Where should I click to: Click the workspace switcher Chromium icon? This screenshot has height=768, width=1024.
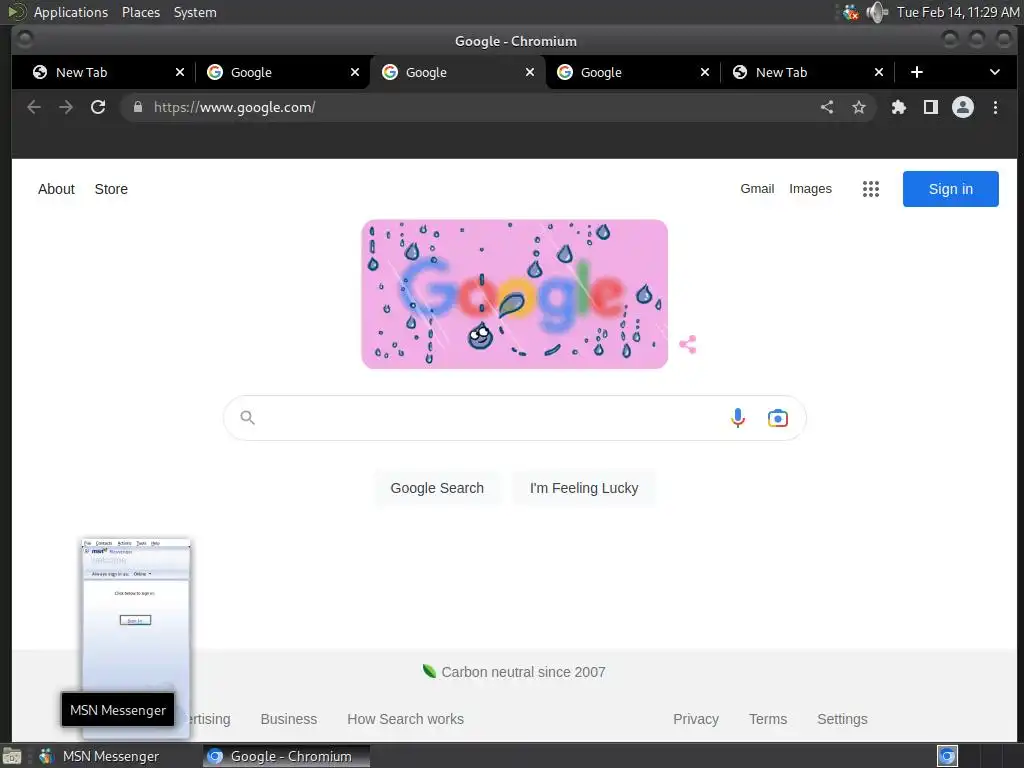(947, 756)
